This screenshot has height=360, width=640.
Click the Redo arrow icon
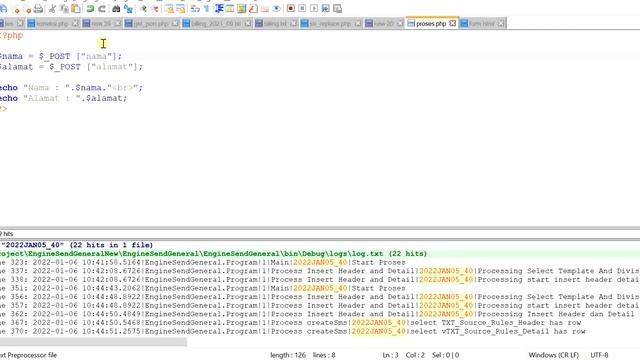(102, 9)
